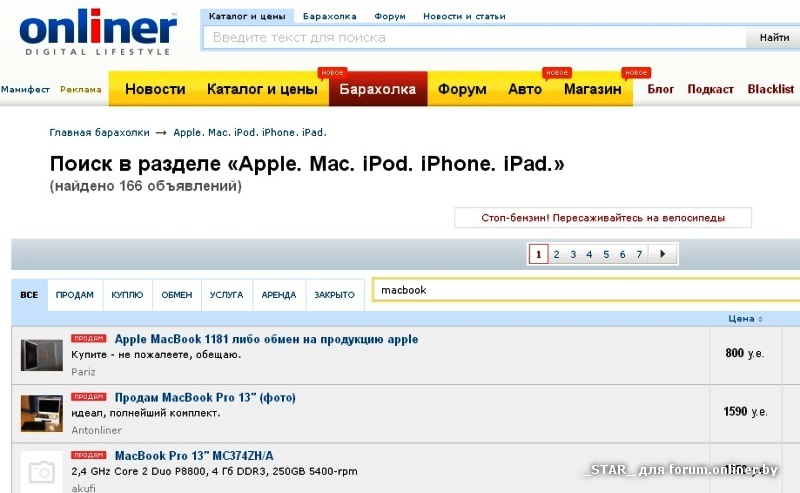Go to next results page arrow

coord(663,254)
